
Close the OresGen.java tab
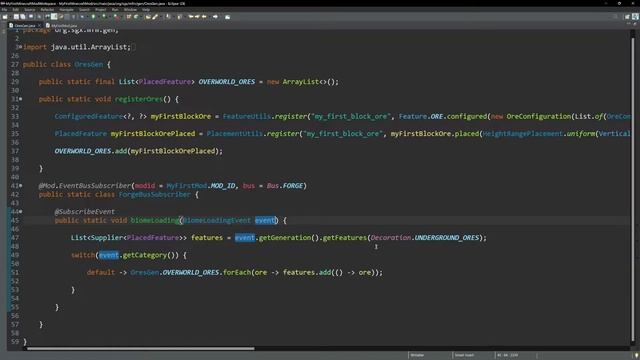[x=39, y=25]
